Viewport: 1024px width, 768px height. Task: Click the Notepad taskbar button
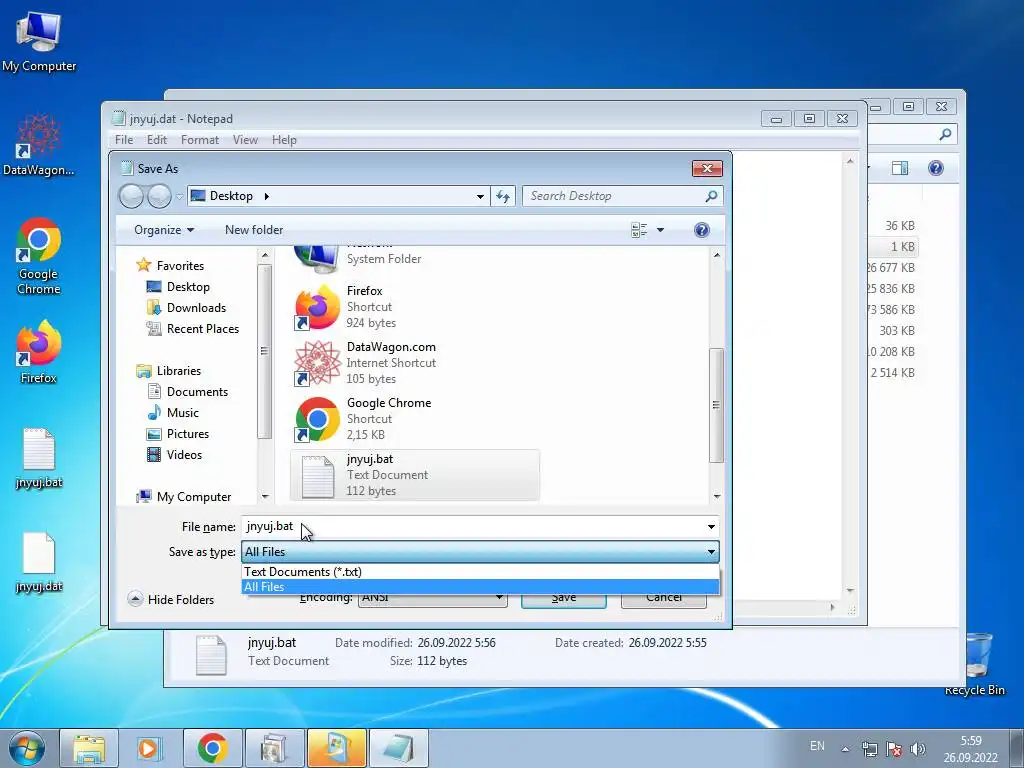pos(399,748)
